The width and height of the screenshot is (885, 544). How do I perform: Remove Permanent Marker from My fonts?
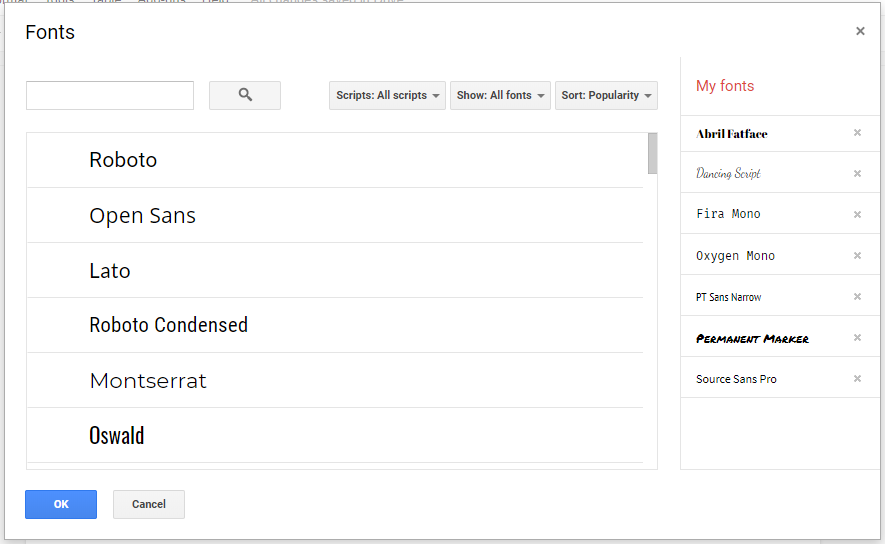point(857,337)
